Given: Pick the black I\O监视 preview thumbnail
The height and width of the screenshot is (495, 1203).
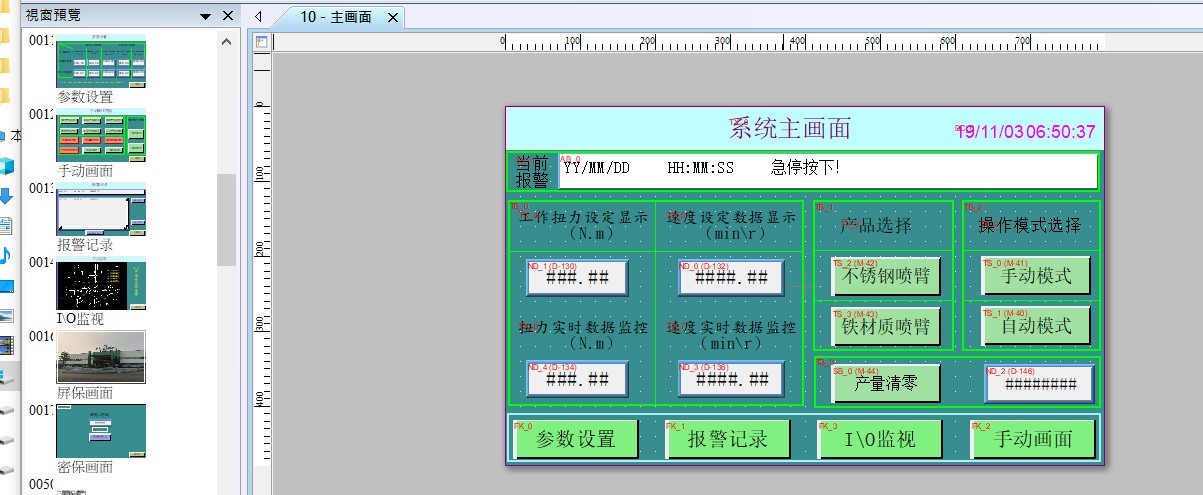Looking at the screenshot, I should 101,283.
